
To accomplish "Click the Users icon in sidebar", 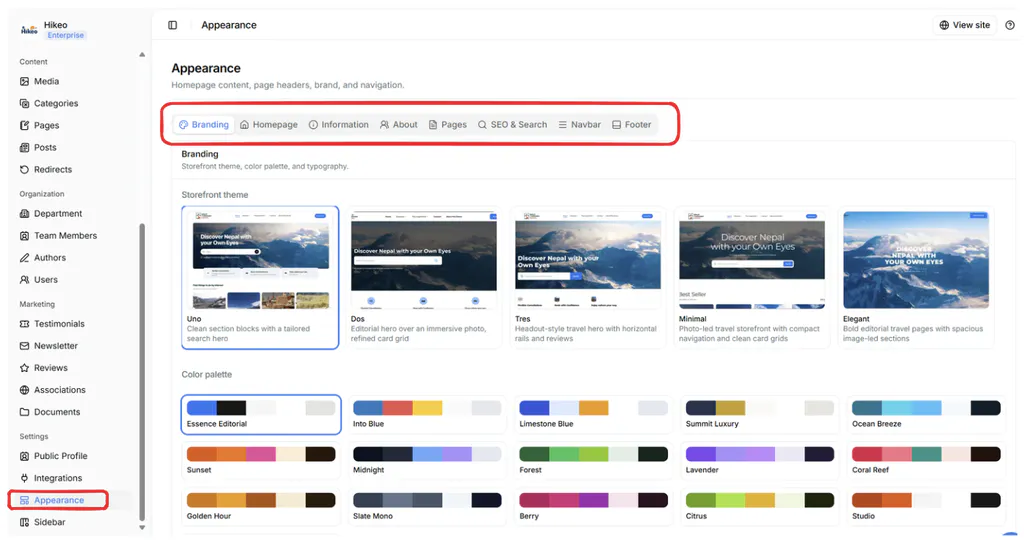I will 24,279.
